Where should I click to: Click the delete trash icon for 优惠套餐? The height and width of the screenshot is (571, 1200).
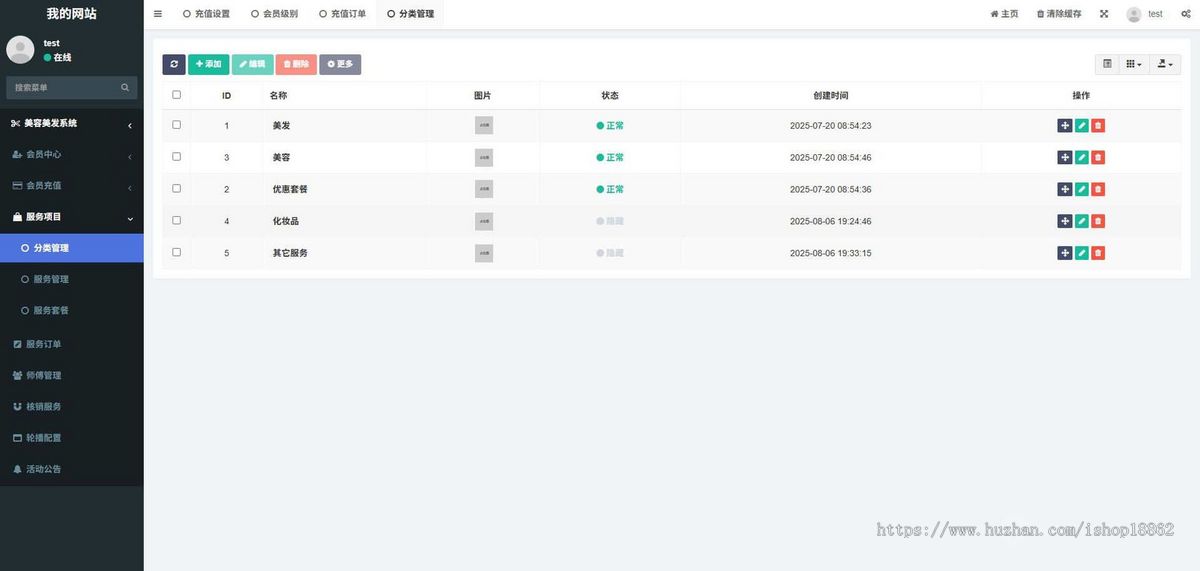click(x=1098, y=189)
